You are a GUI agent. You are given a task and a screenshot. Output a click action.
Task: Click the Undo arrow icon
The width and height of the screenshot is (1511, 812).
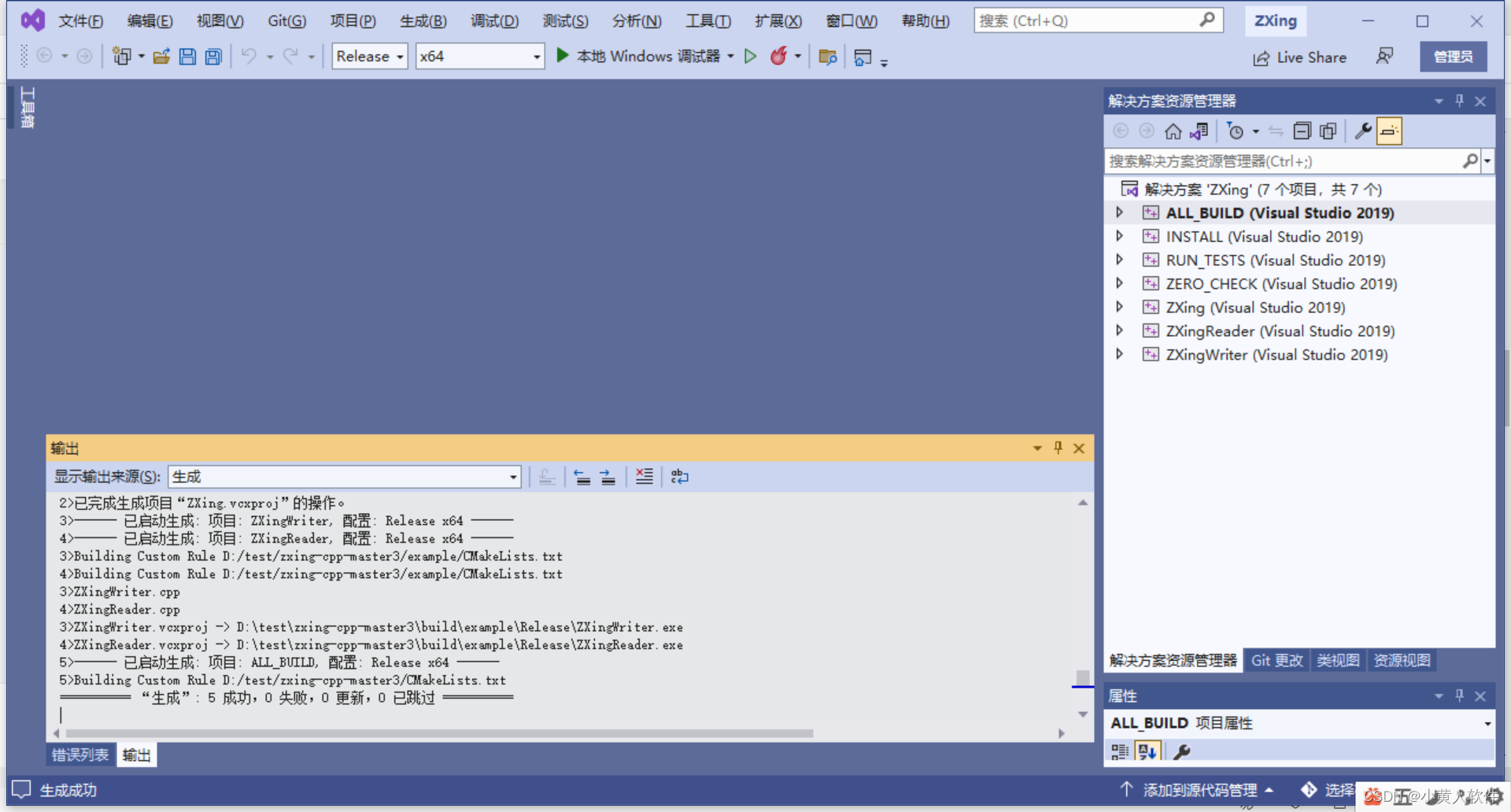[249, 56]
